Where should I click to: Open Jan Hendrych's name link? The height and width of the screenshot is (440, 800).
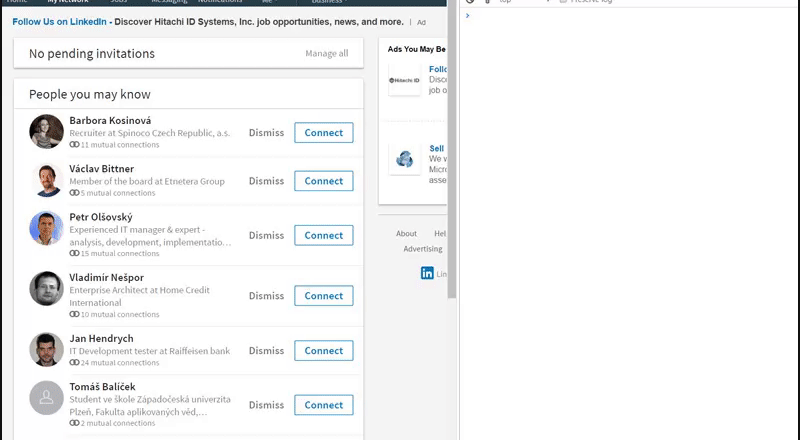(102, 338)
